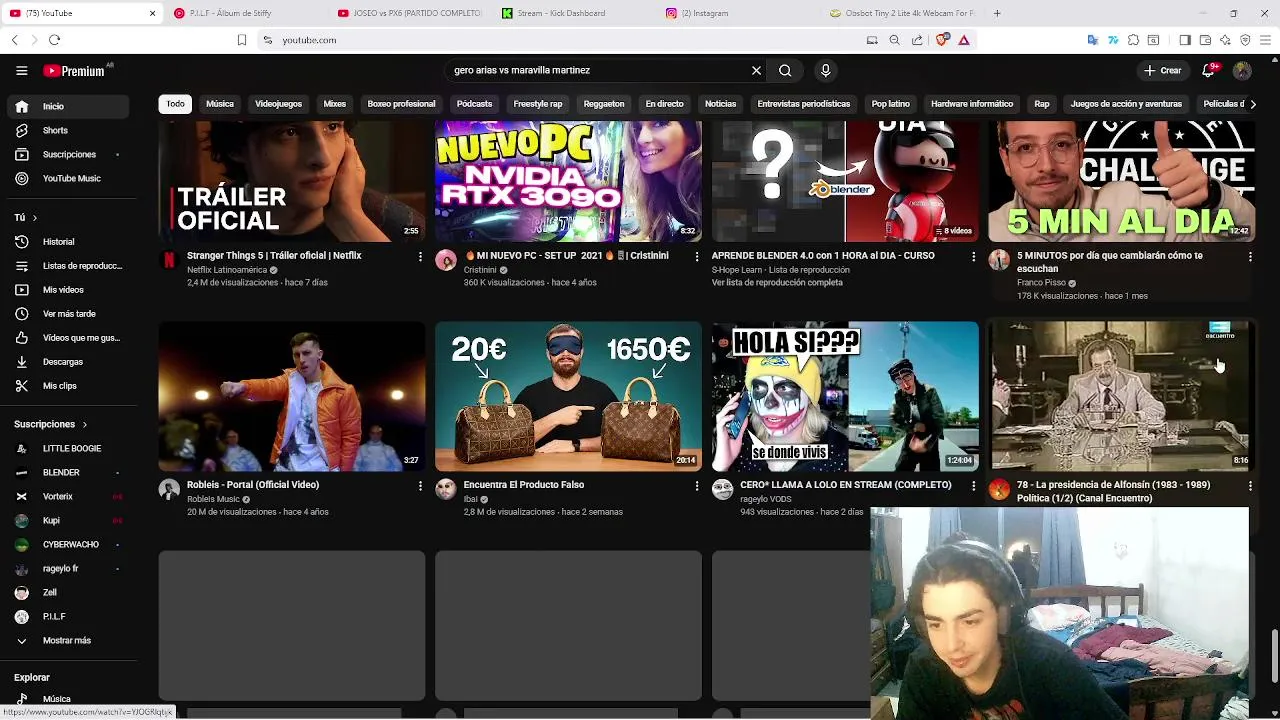Play the 20€ vs 1650€ handbags thumbnail
The width and height of the screenshot is (1280, 720).
(x=568, y=396)
